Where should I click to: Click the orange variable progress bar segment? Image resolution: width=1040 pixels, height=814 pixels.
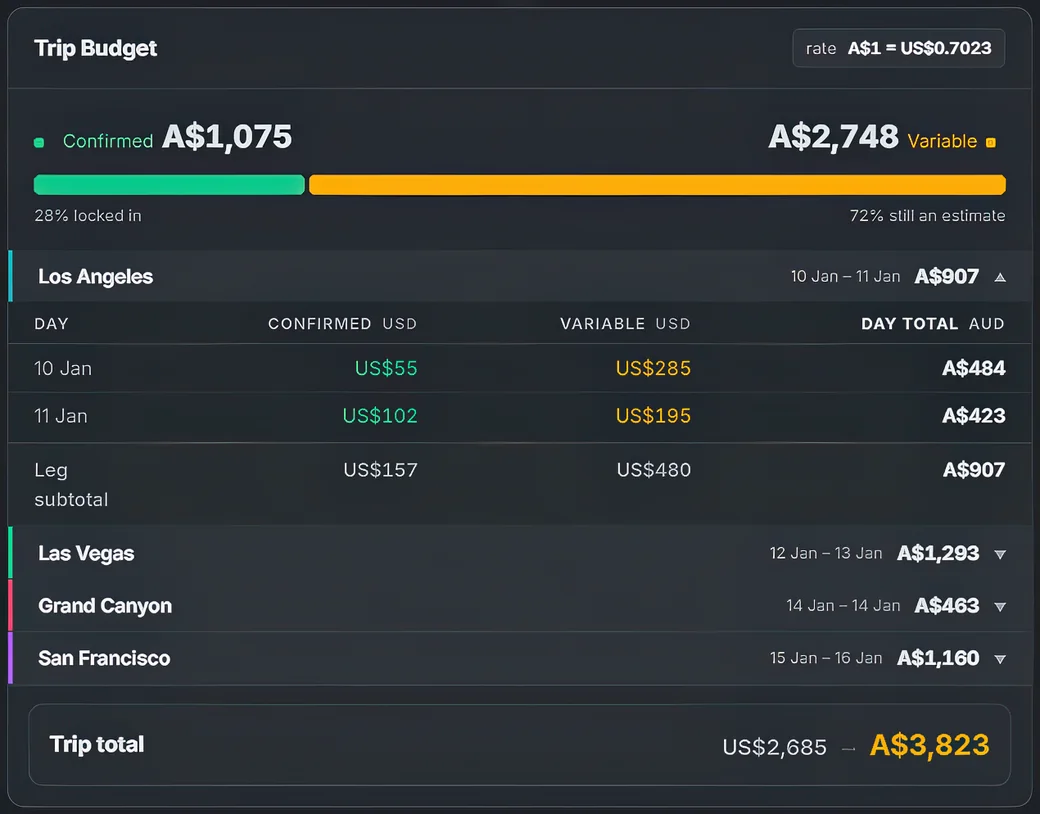[657, 184]
